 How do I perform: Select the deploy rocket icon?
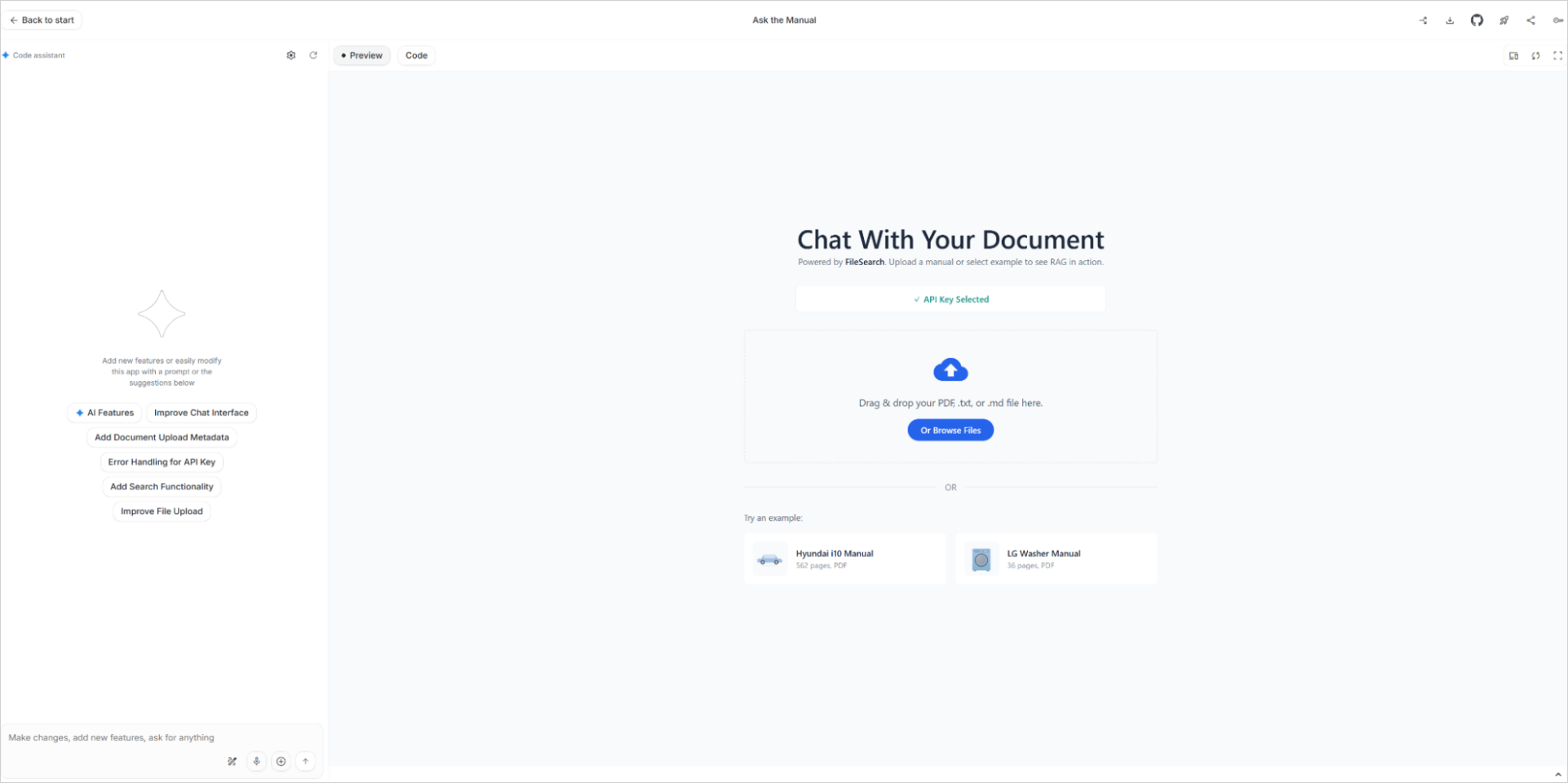(x=1504, y=20)
